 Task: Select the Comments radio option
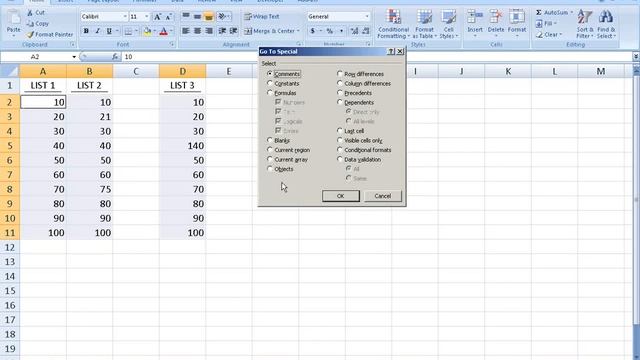pyautogui.click(x=270, y=73)
